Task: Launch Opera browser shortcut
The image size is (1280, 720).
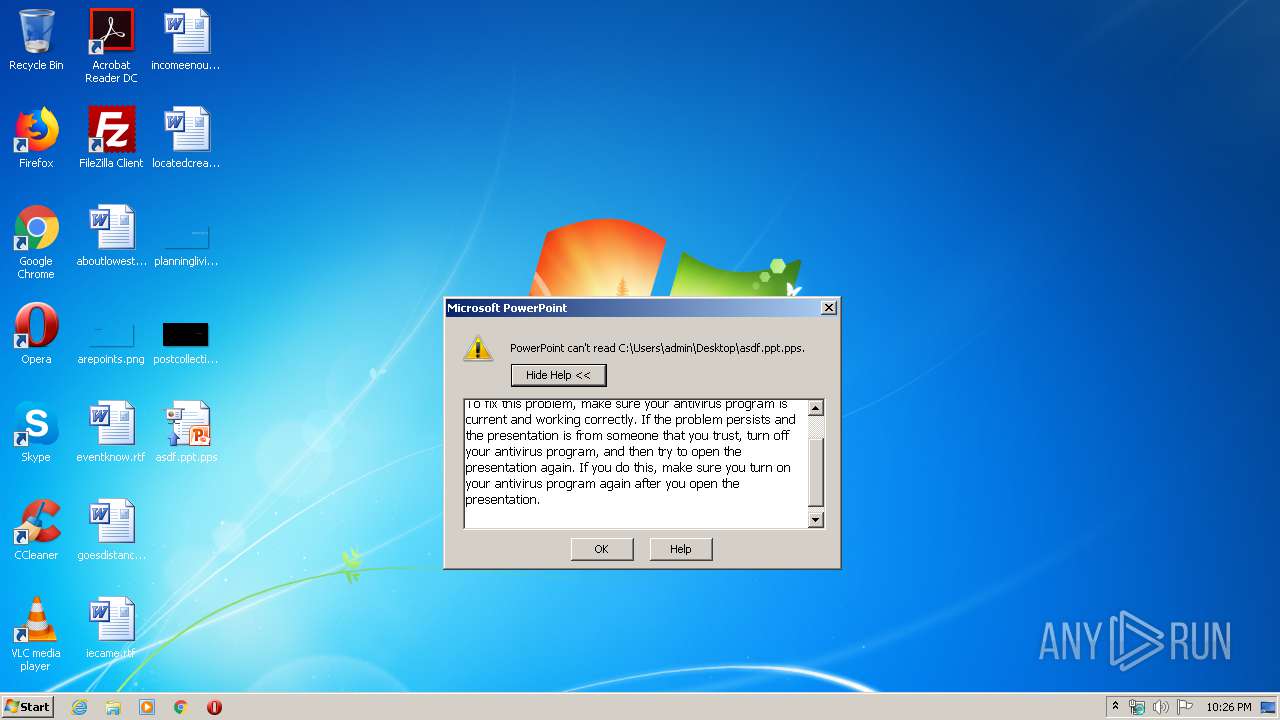Action: [x=36, y=334]
